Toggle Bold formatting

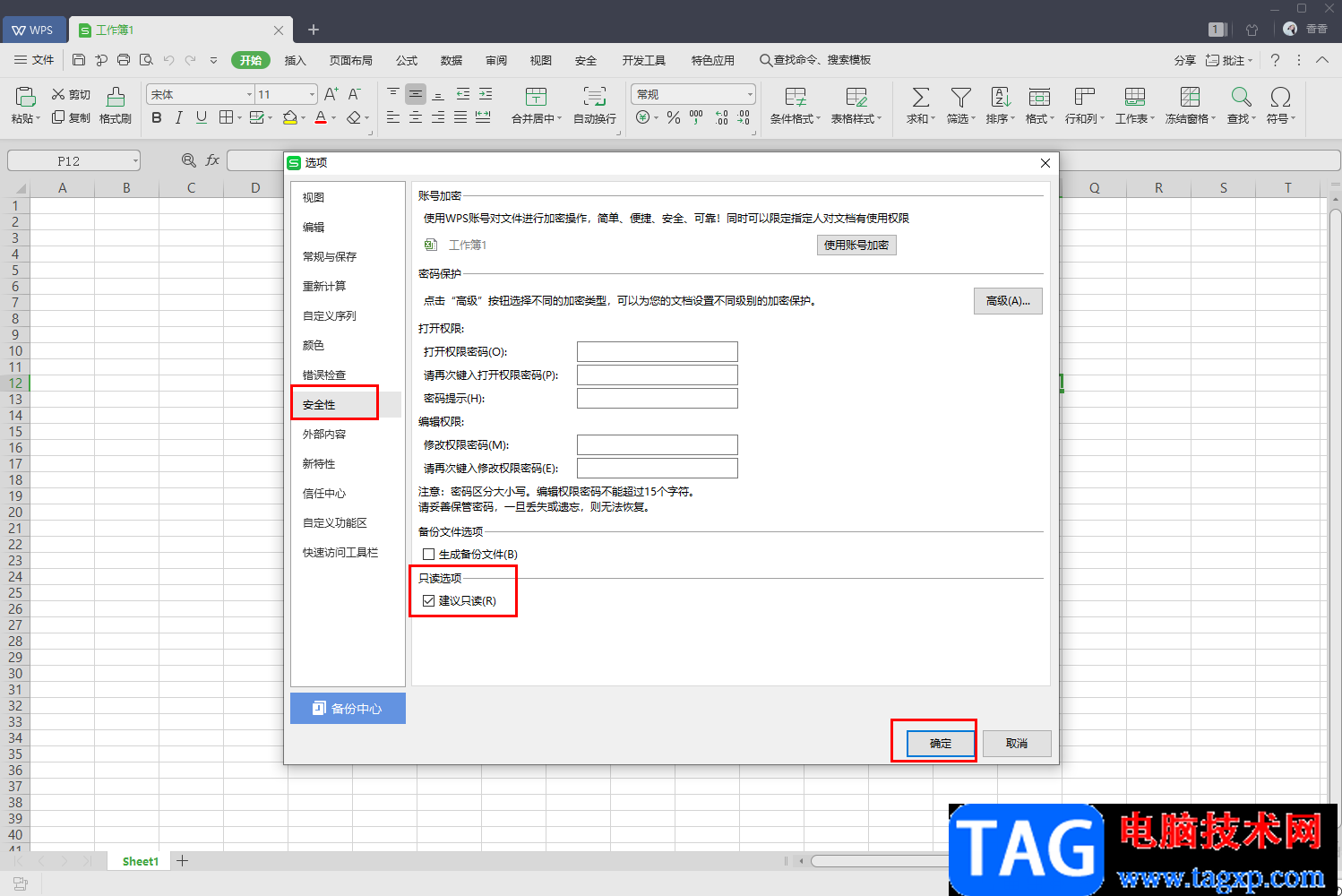tap(157, 117)
